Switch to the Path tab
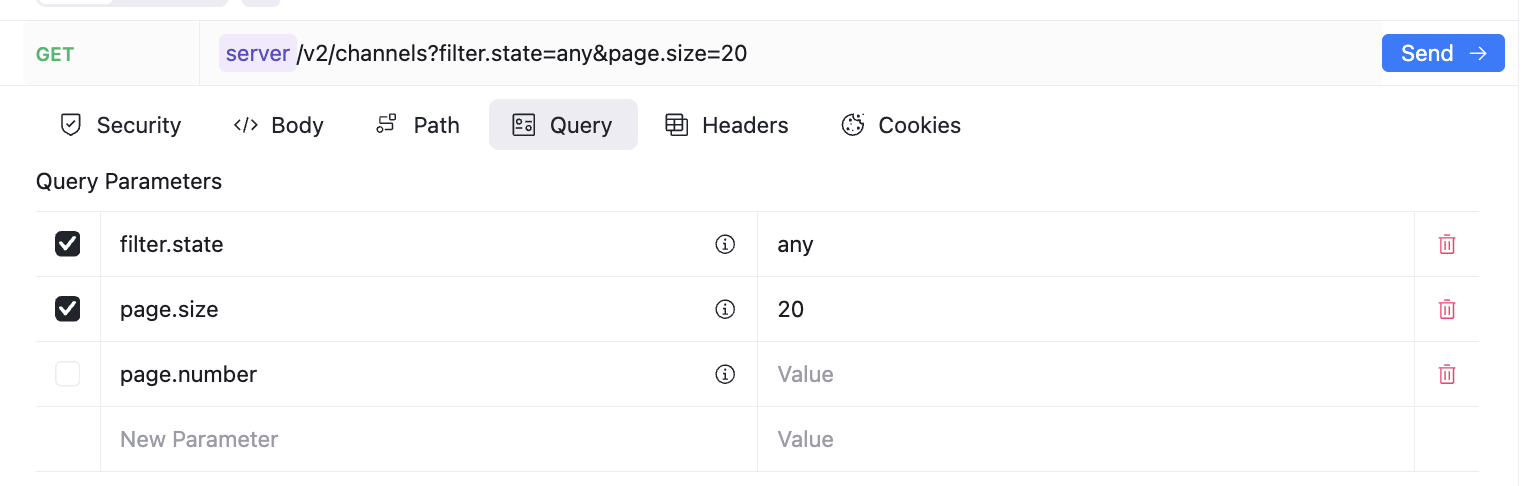Screen dimensions: 1526x486 click(418, 125)
